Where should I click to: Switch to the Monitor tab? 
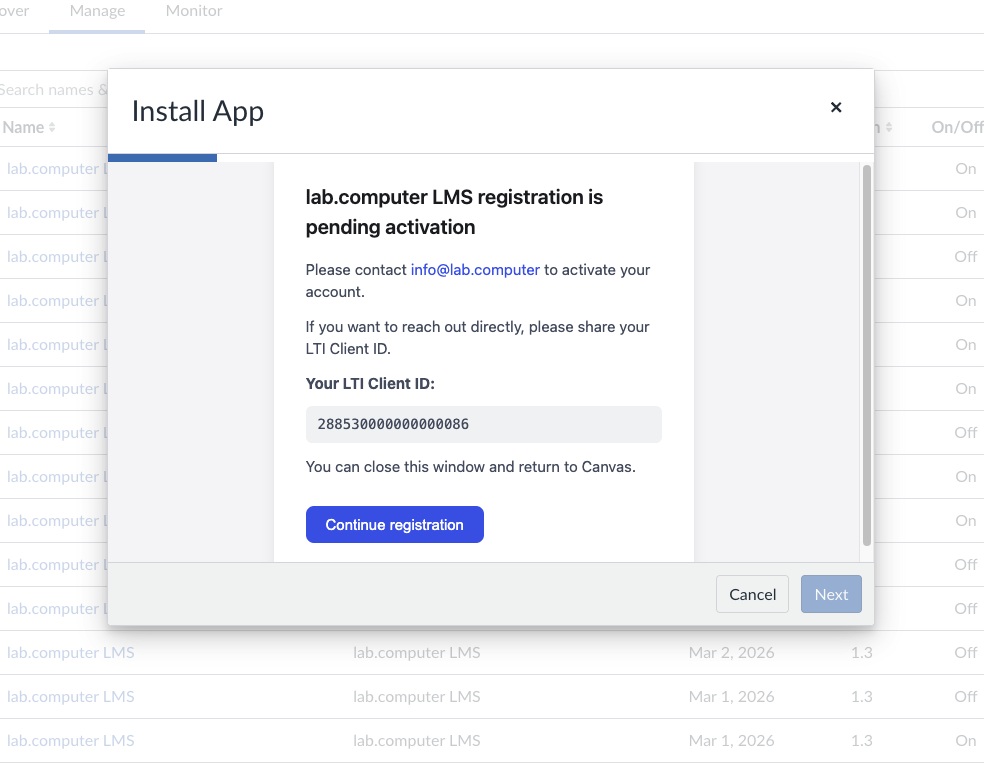click(194, 11)
